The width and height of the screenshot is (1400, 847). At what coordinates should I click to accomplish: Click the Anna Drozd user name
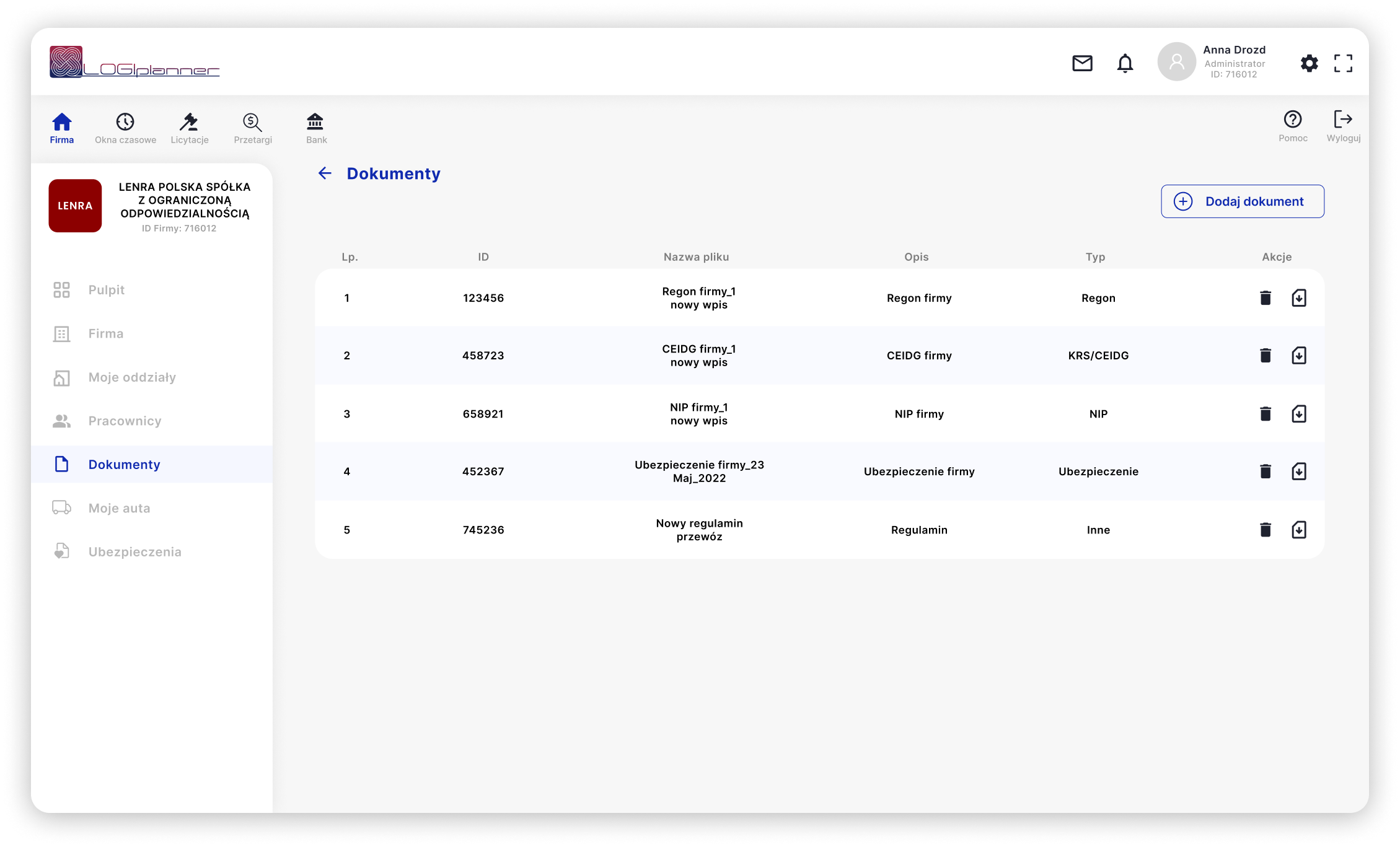pyautogui.click(x=1234, y=50)
